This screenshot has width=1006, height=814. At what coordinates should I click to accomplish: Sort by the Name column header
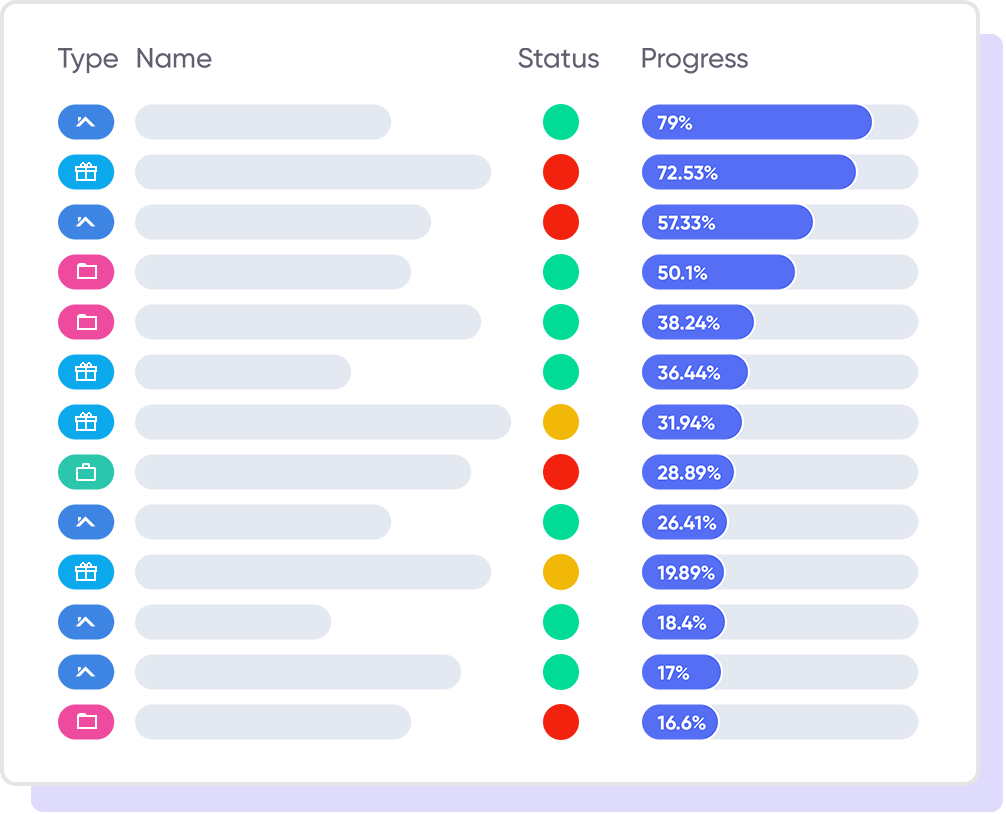[174, 59]
